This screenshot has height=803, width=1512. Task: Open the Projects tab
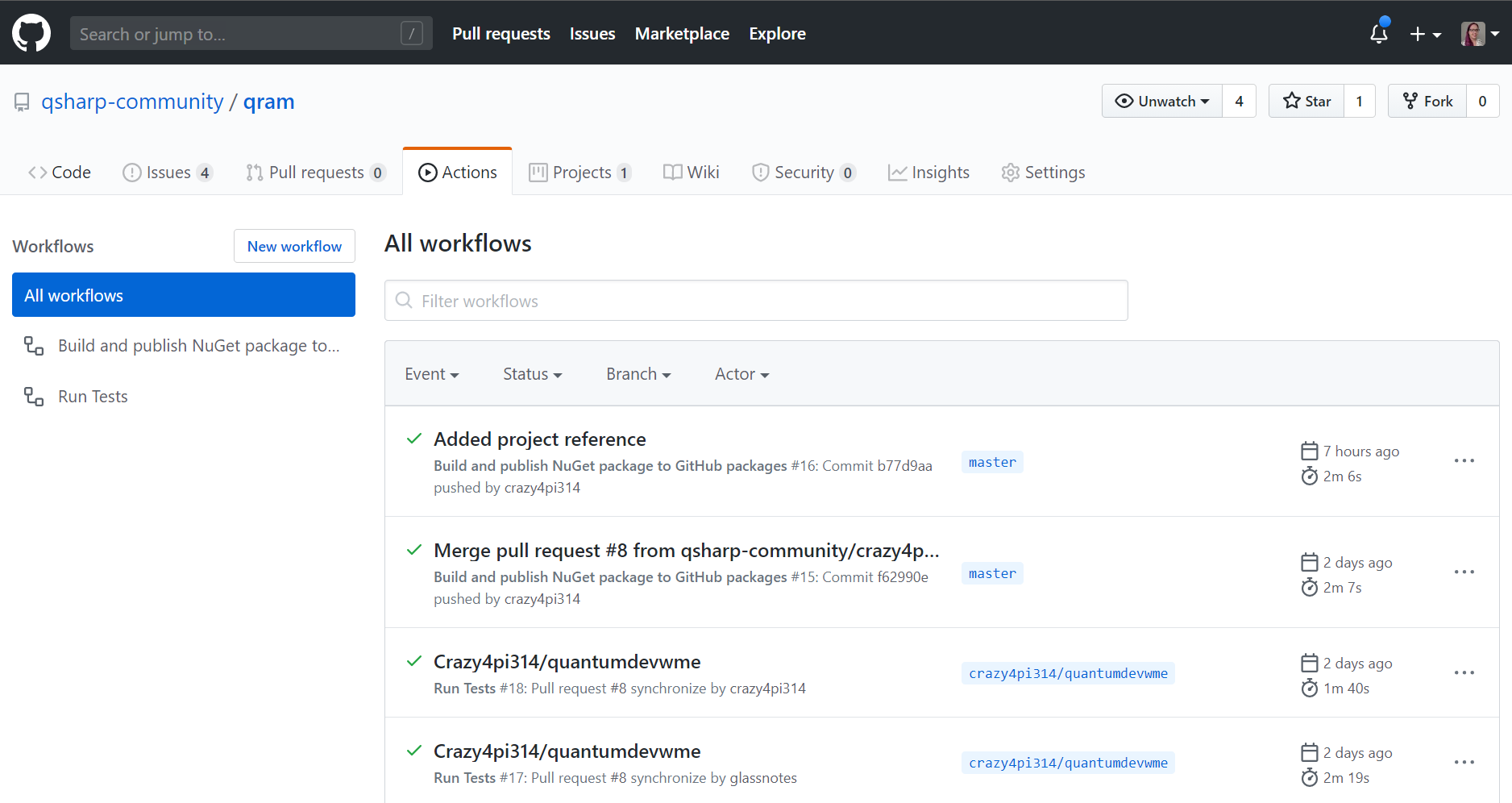pyautogui.click(x=580, y=173)
